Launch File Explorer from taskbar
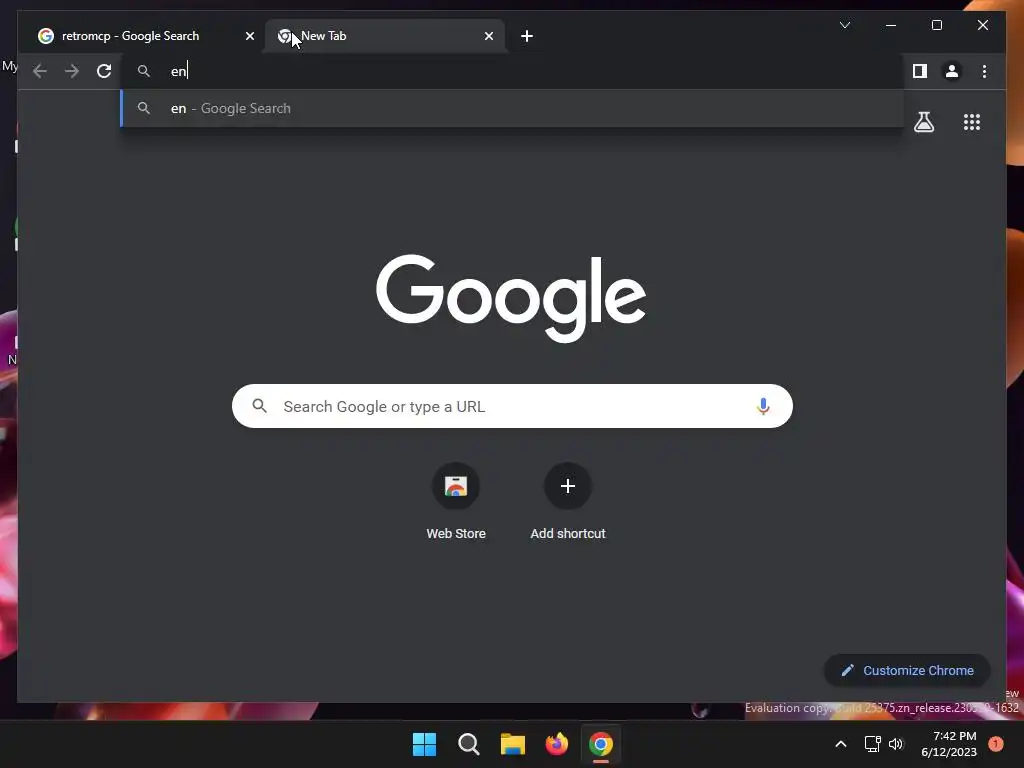 pos(513,744)
